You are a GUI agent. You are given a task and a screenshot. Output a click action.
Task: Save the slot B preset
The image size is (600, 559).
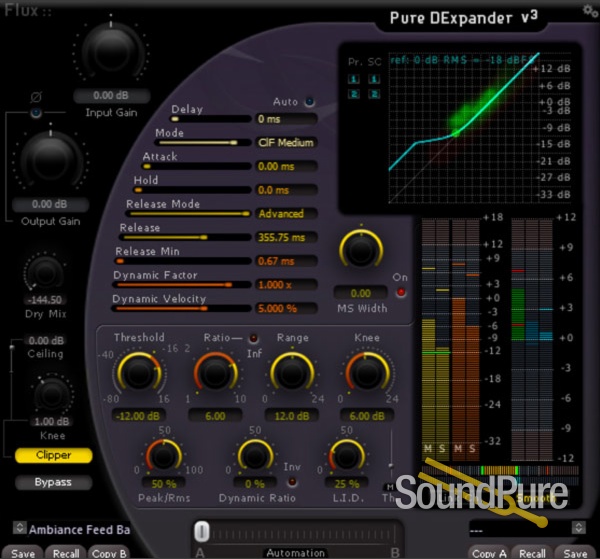[x=575, y=553]
